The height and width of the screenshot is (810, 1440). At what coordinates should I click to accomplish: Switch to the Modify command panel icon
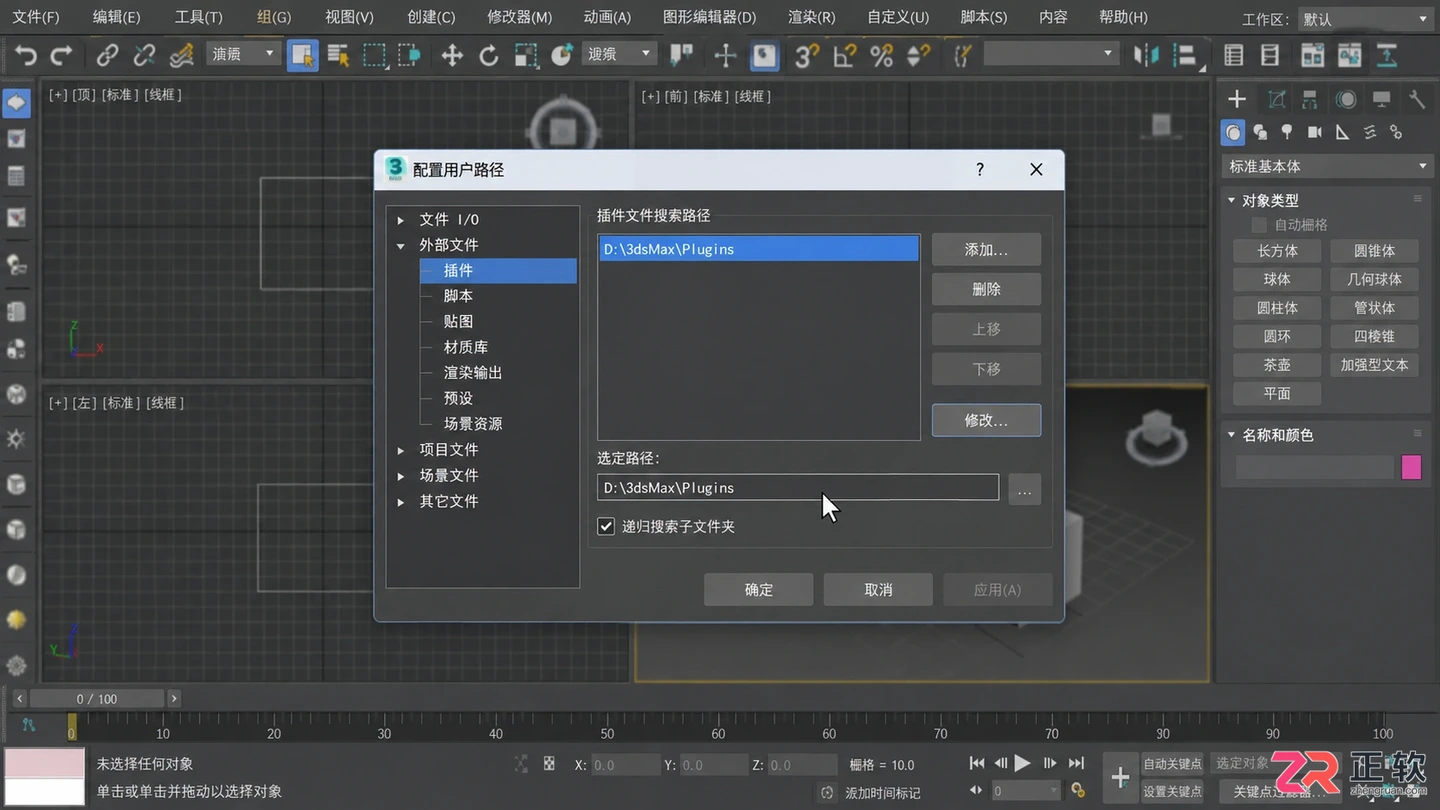1276,99
